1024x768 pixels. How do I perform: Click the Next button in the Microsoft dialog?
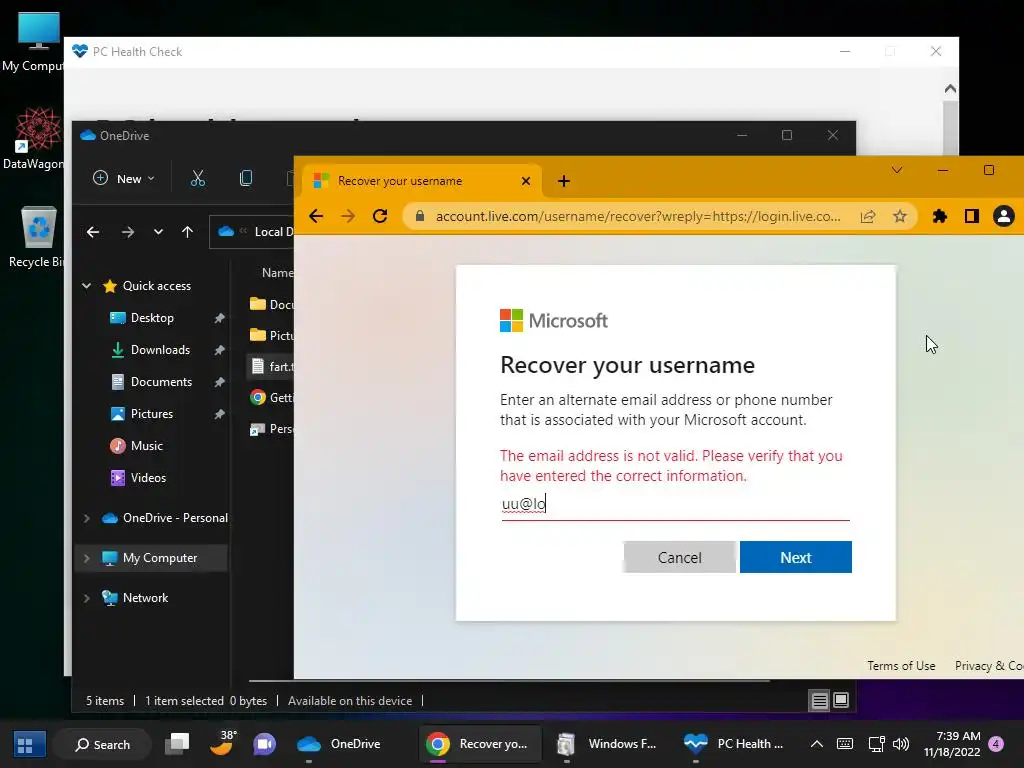pyautogui.click(x=795, y=557)
